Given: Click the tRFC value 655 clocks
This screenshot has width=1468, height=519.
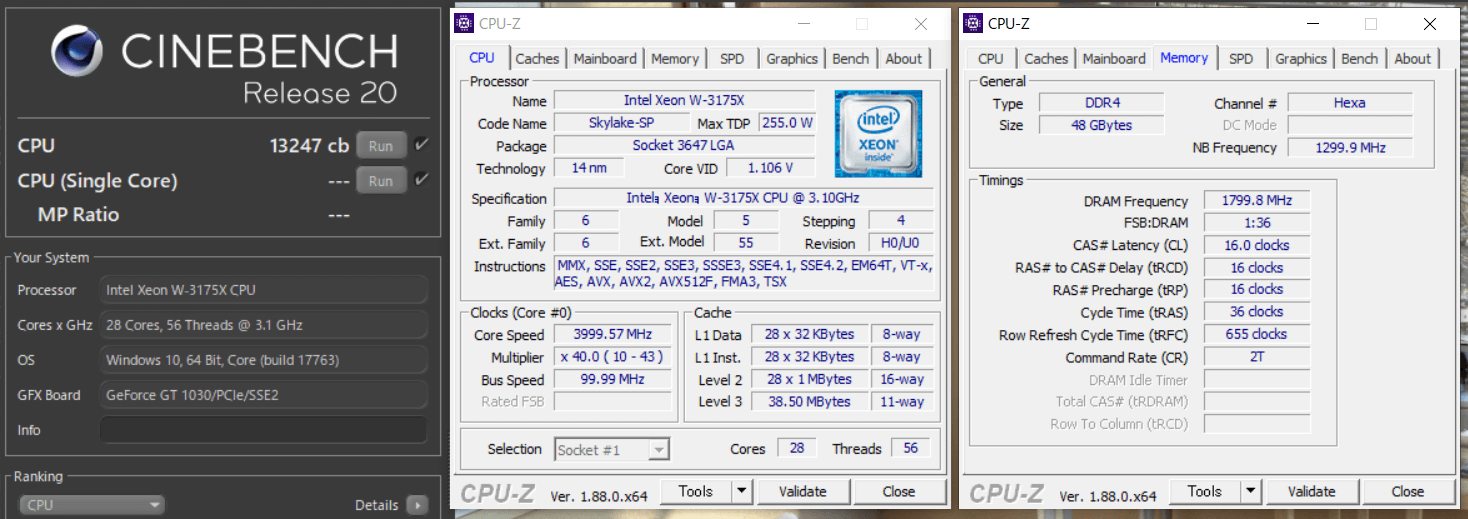Looking at the screenshot, I should coord(1256,334).
